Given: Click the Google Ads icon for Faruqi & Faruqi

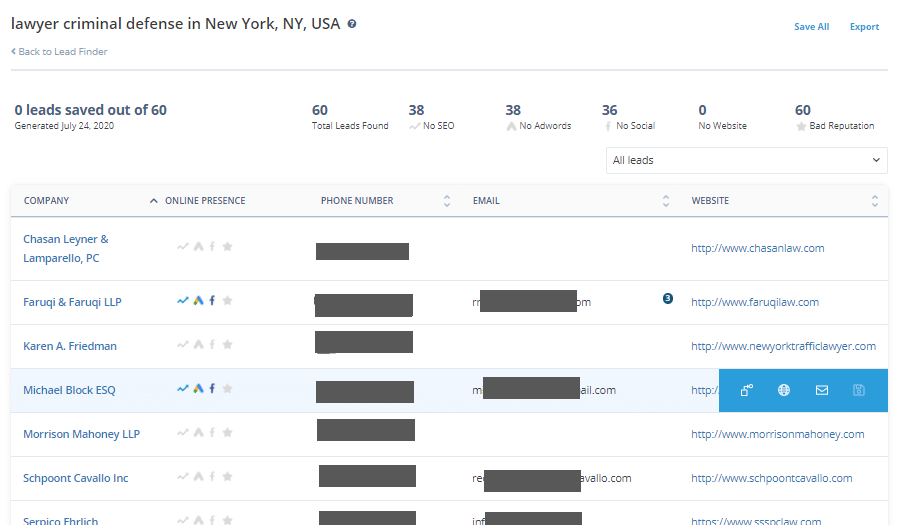Looking at the screenshot, I should [198, 301].
